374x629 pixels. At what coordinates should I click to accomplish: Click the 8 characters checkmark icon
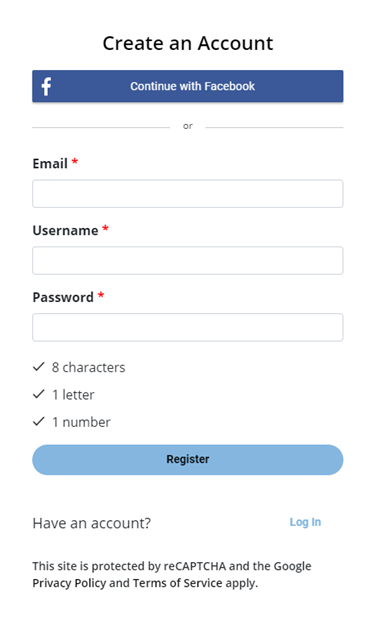tap(39, 367)
